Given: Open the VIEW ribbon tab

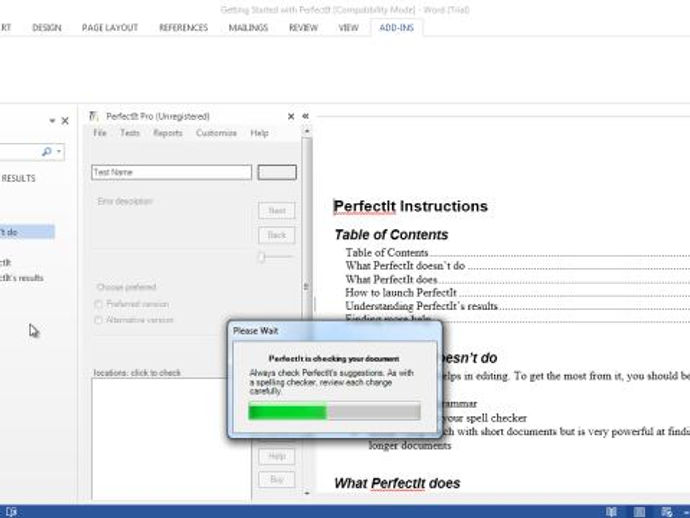Looking at the screenshot, I should pos(349,28).
